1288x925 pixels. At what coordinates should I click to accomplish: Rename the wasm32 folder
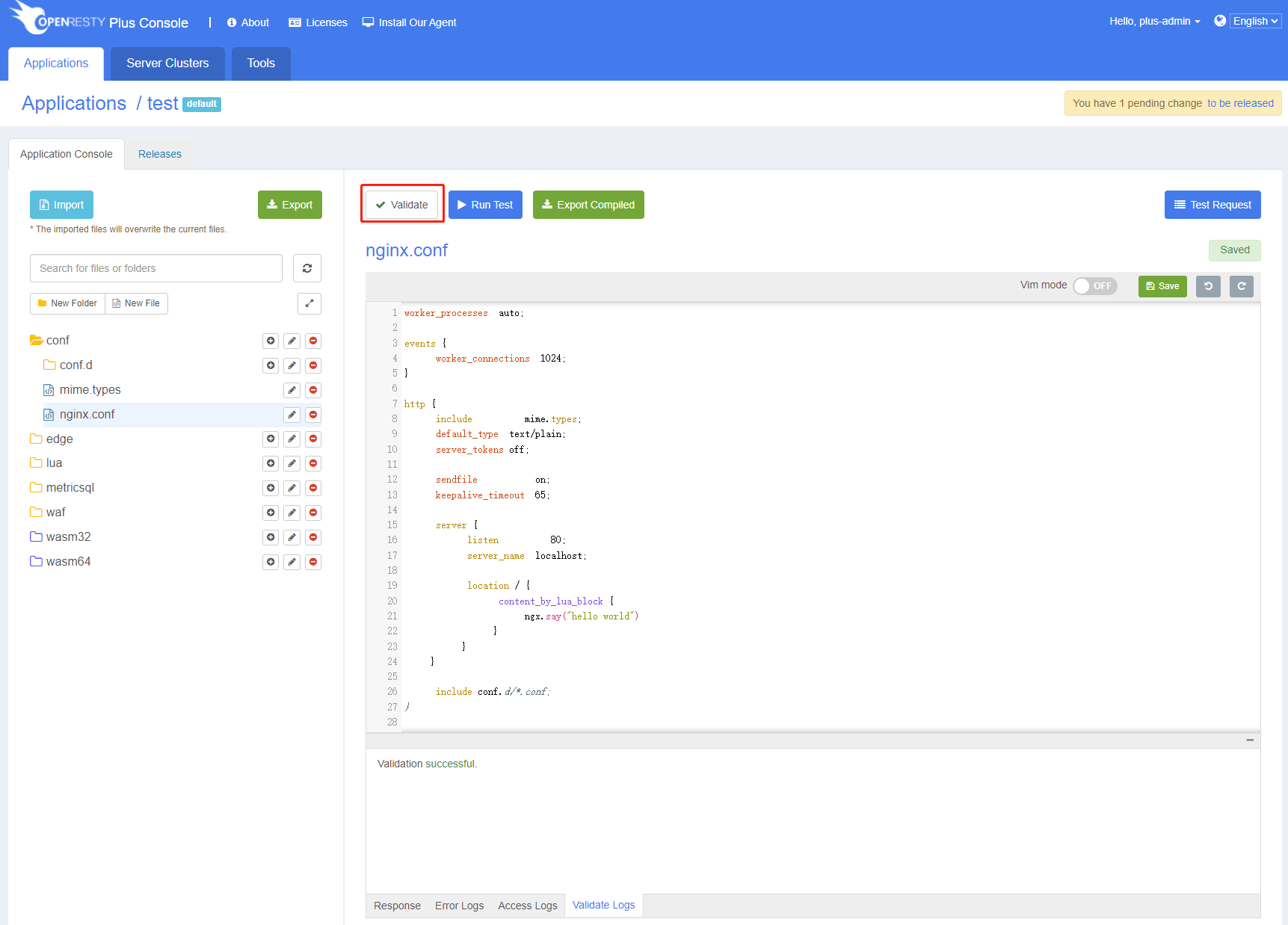click(x=292, y=537)
